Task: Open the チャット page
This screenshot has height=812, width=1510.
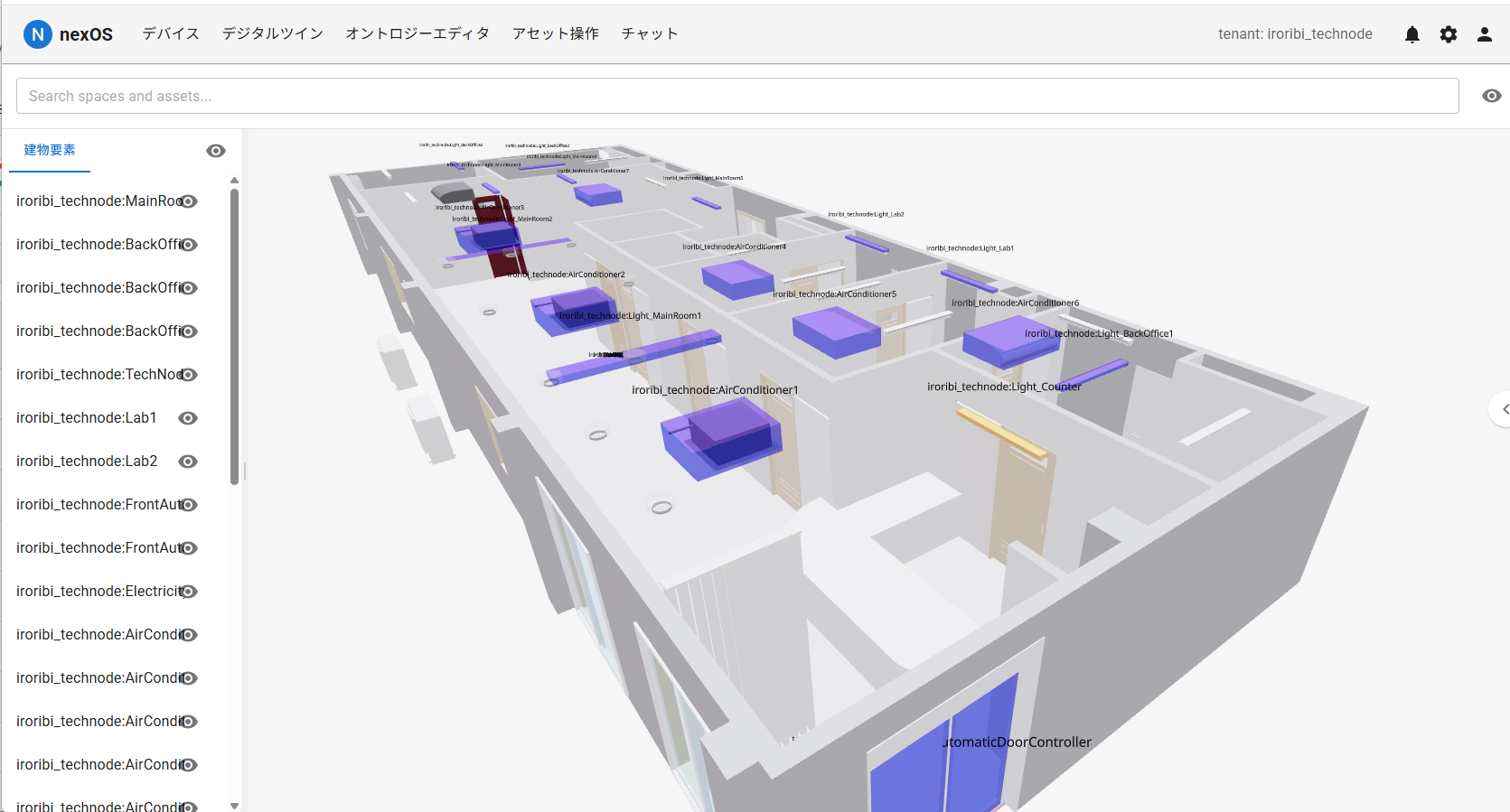Action: pos(650,33)
